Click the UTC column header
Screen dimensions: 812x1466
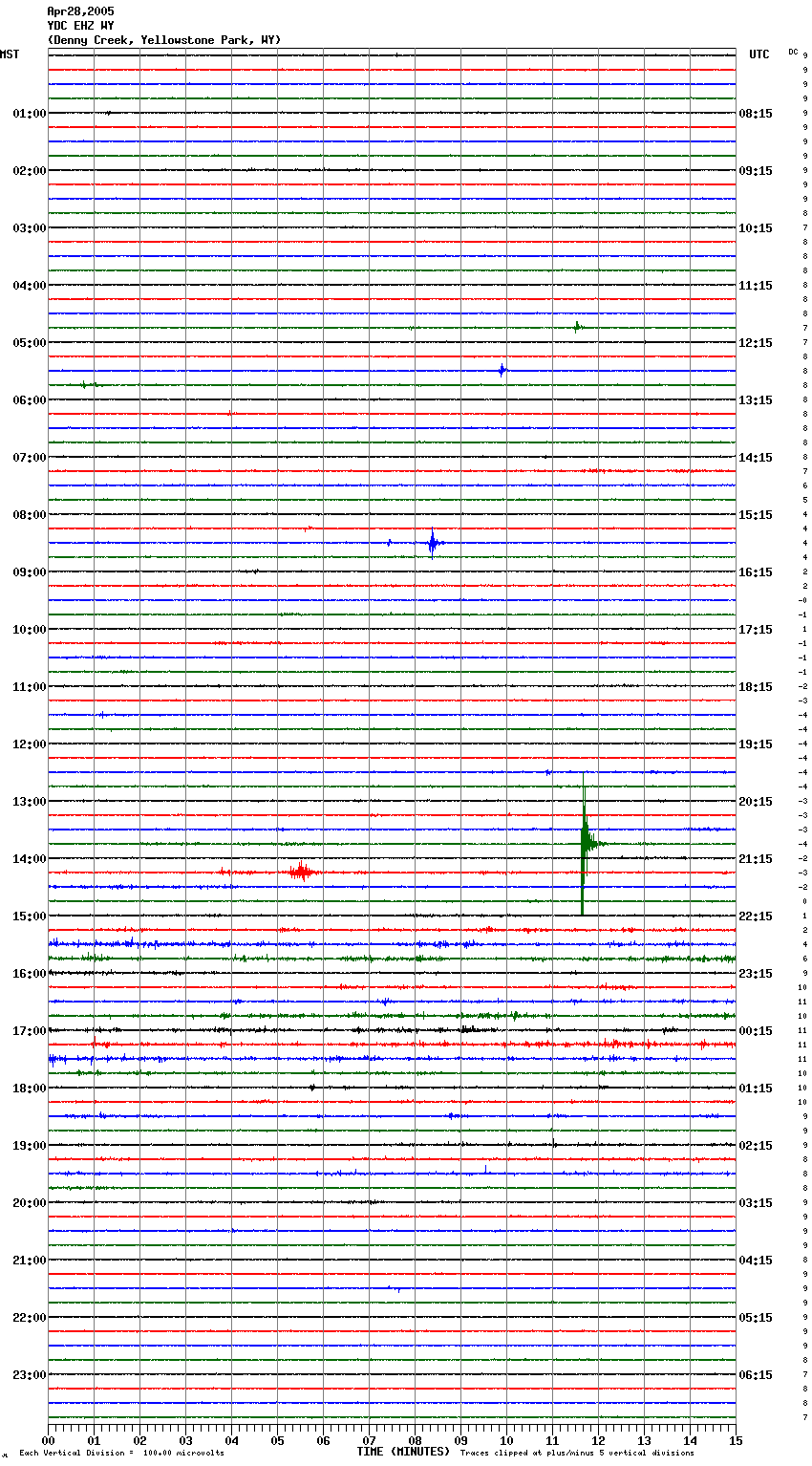tap(759, 54)
